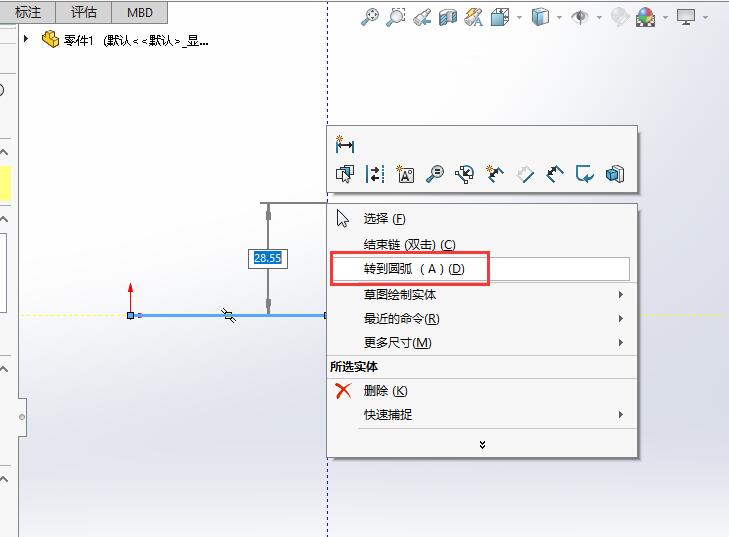Choose 转到圆弧 (A)(D) menu entry

point(480,269)
